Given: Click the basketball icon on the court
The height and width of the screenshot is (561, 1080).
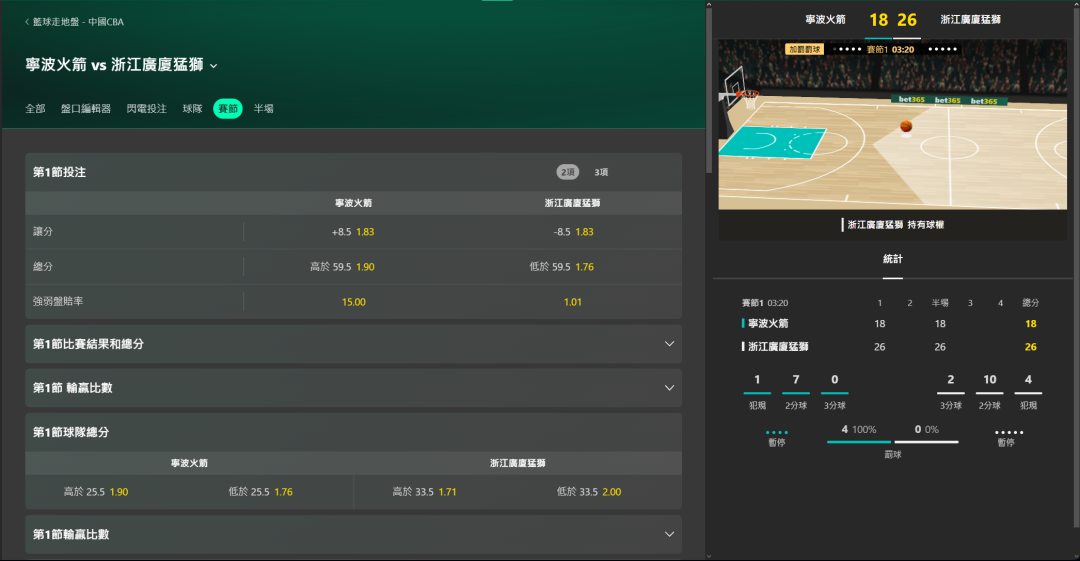Looking at the screenshot, I should 906,126.
